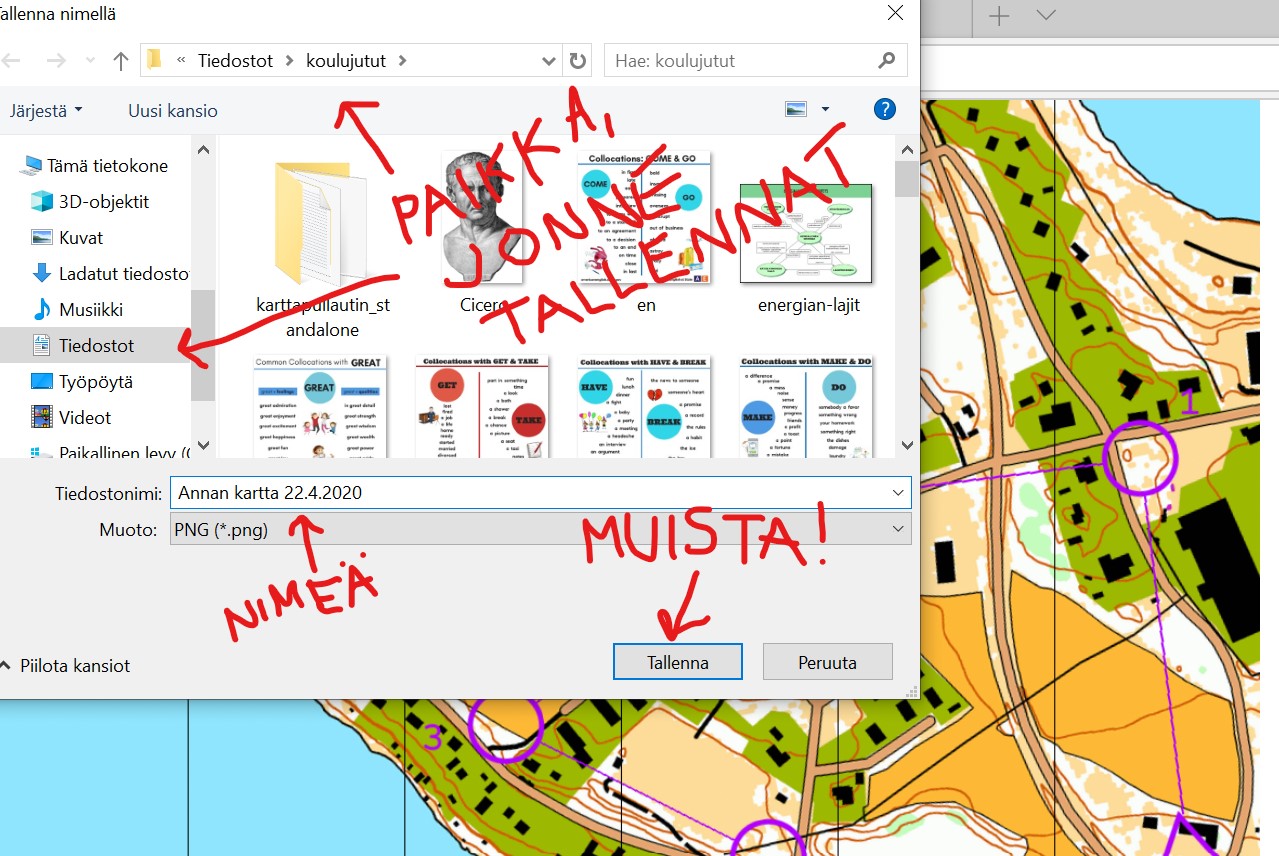The width and height of the screenshot is (1279, 856).
Task: Open the help question mark icon
Action: (x=884, y=110)
